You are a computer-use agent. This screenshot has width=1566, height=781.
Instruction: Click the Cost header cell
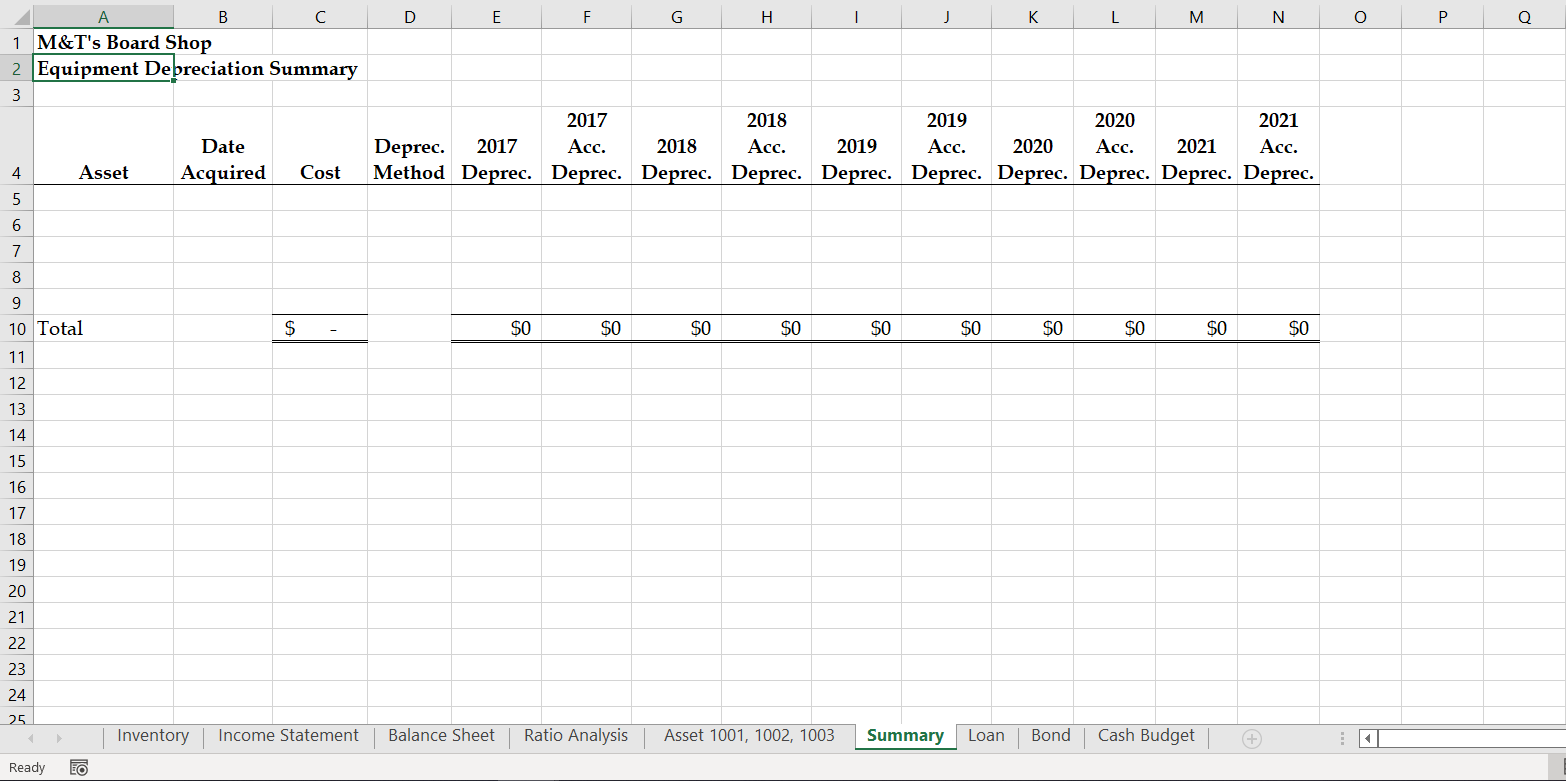[x=320, y=146]
